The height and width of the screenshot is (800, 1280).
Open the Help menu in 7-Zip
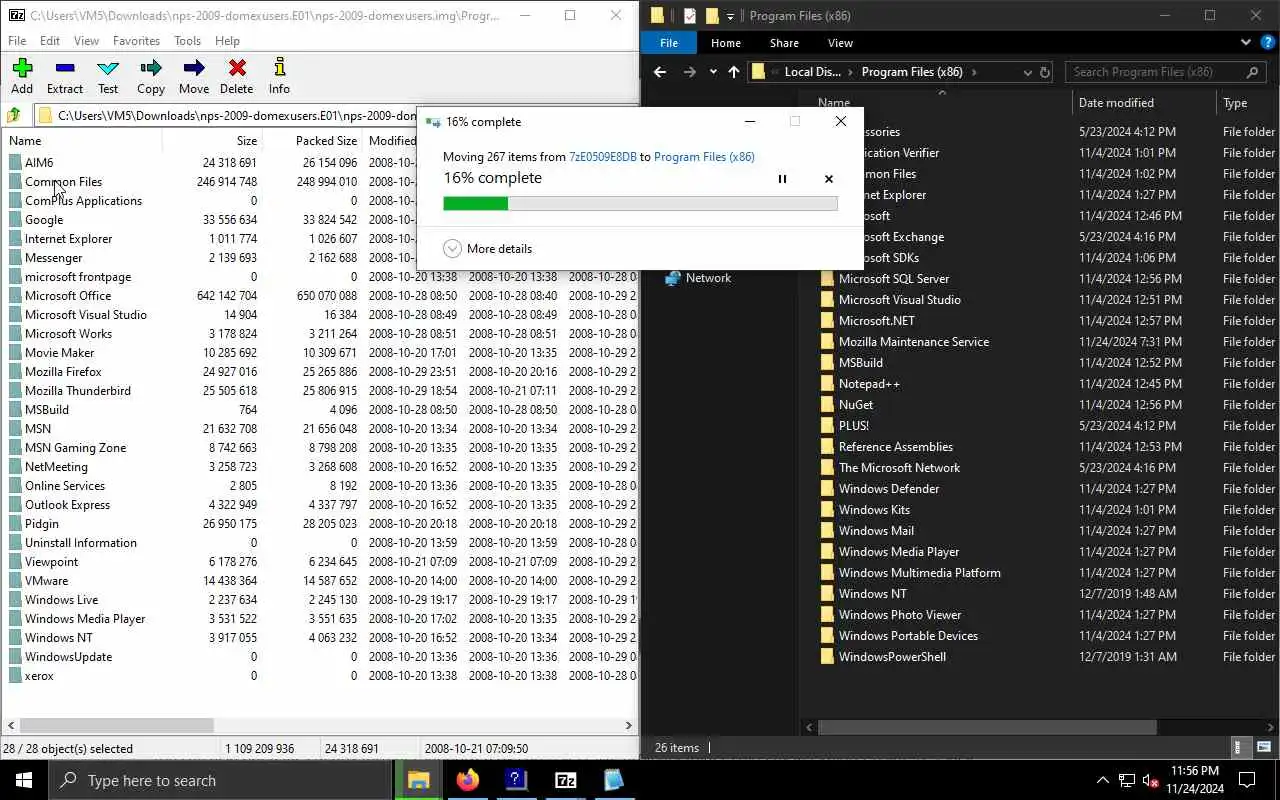pos(227,41)
